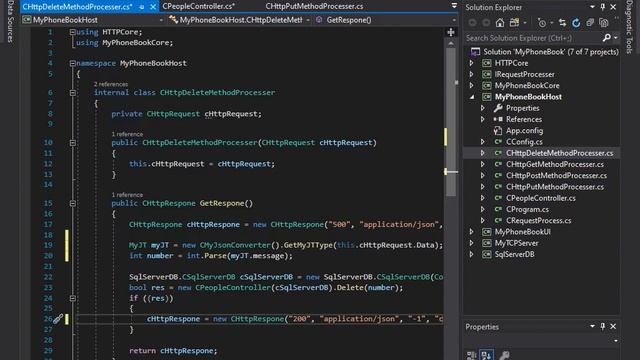Close the Properties panel
Viewport: 640px width, 360px height.
click(x=613, y=327)
